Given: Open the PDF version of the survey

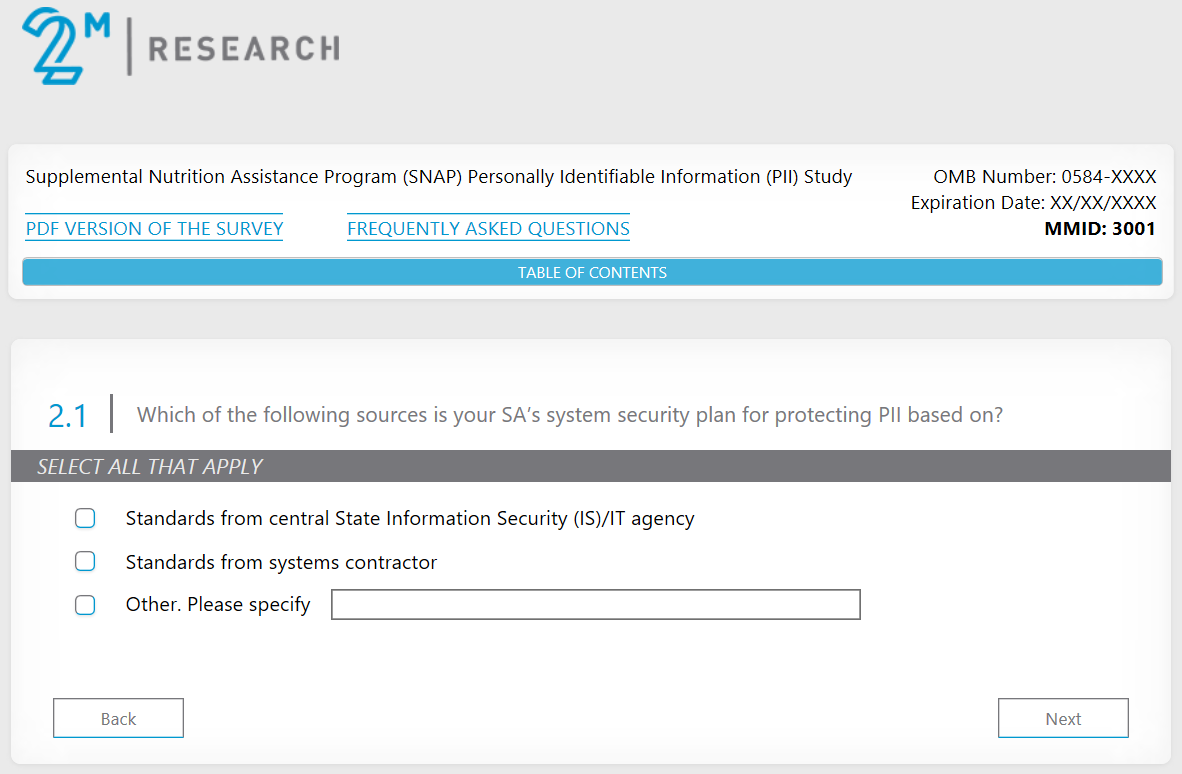Looking at the screenshot, I should click(x=154, y=229).
